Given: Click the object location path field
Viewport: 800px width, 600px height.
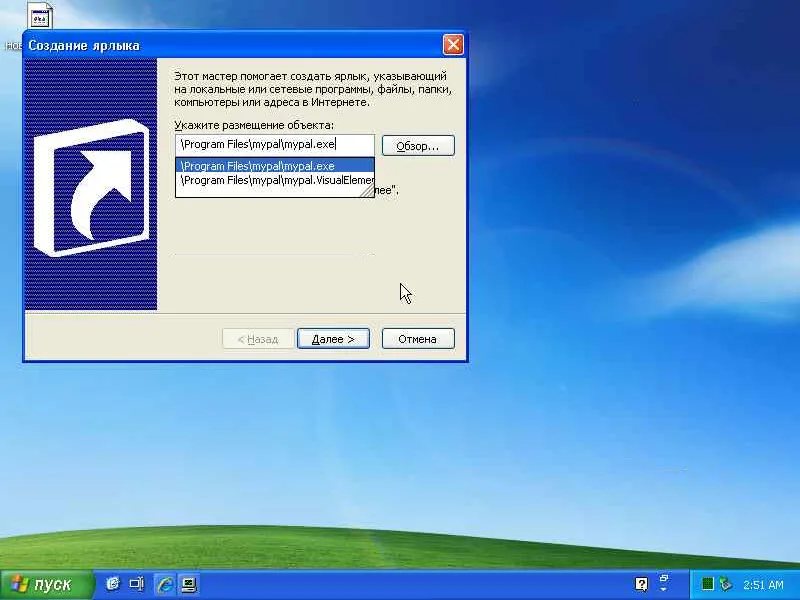Looking at the screenshot, I should (x=275, y=144).
